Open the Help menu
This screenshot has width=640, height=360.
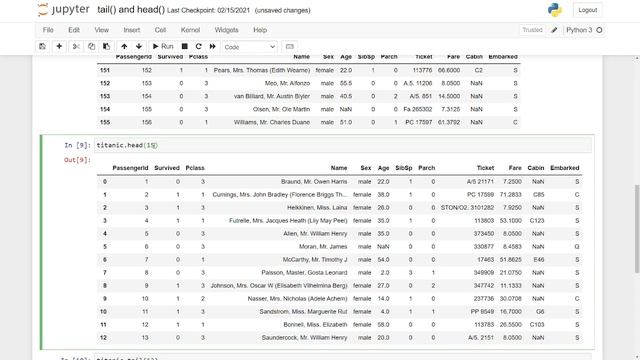click(x=260, y=30)
